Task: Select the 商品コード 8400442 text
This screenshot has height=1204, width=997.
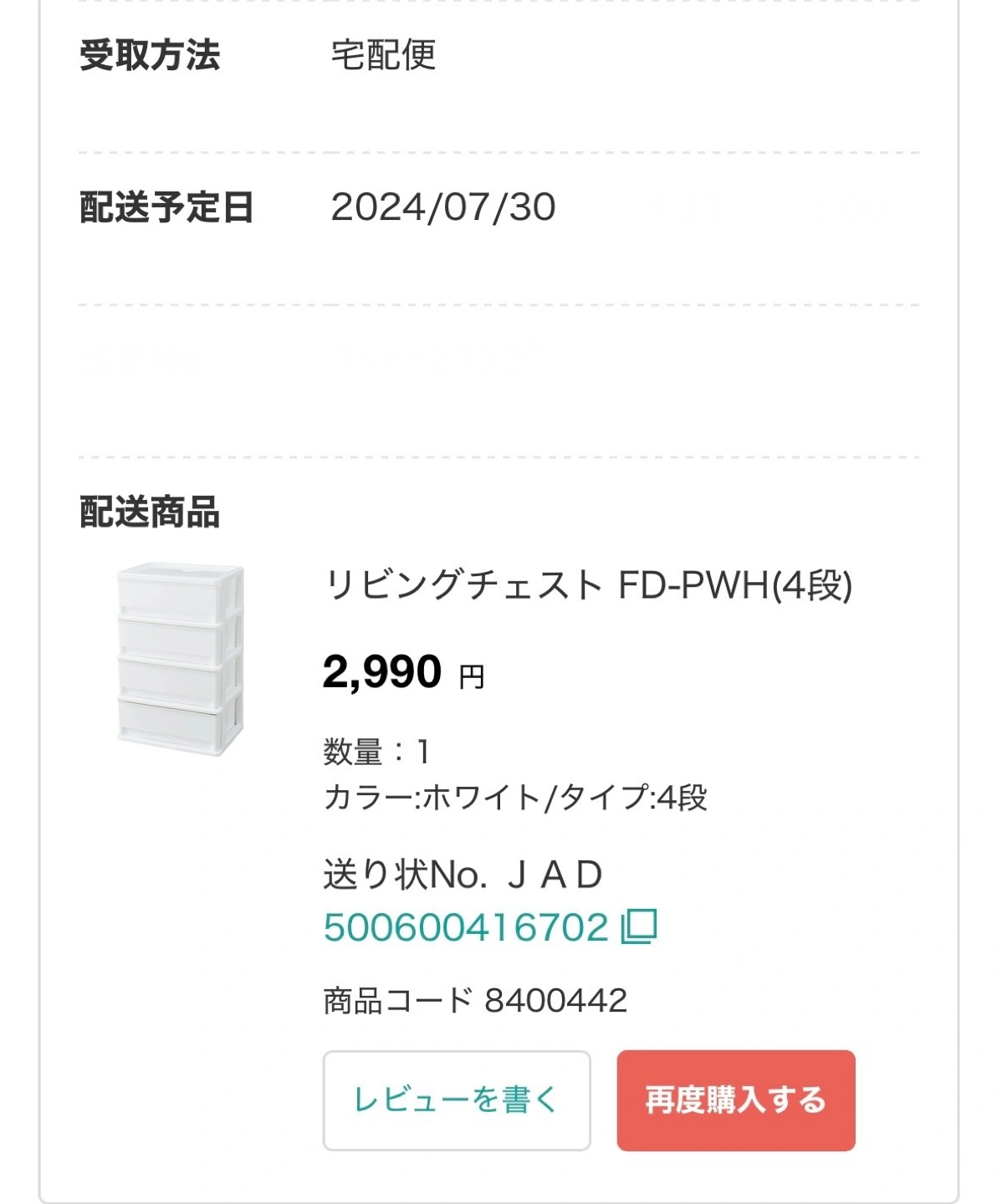Action: point(475,1000)
